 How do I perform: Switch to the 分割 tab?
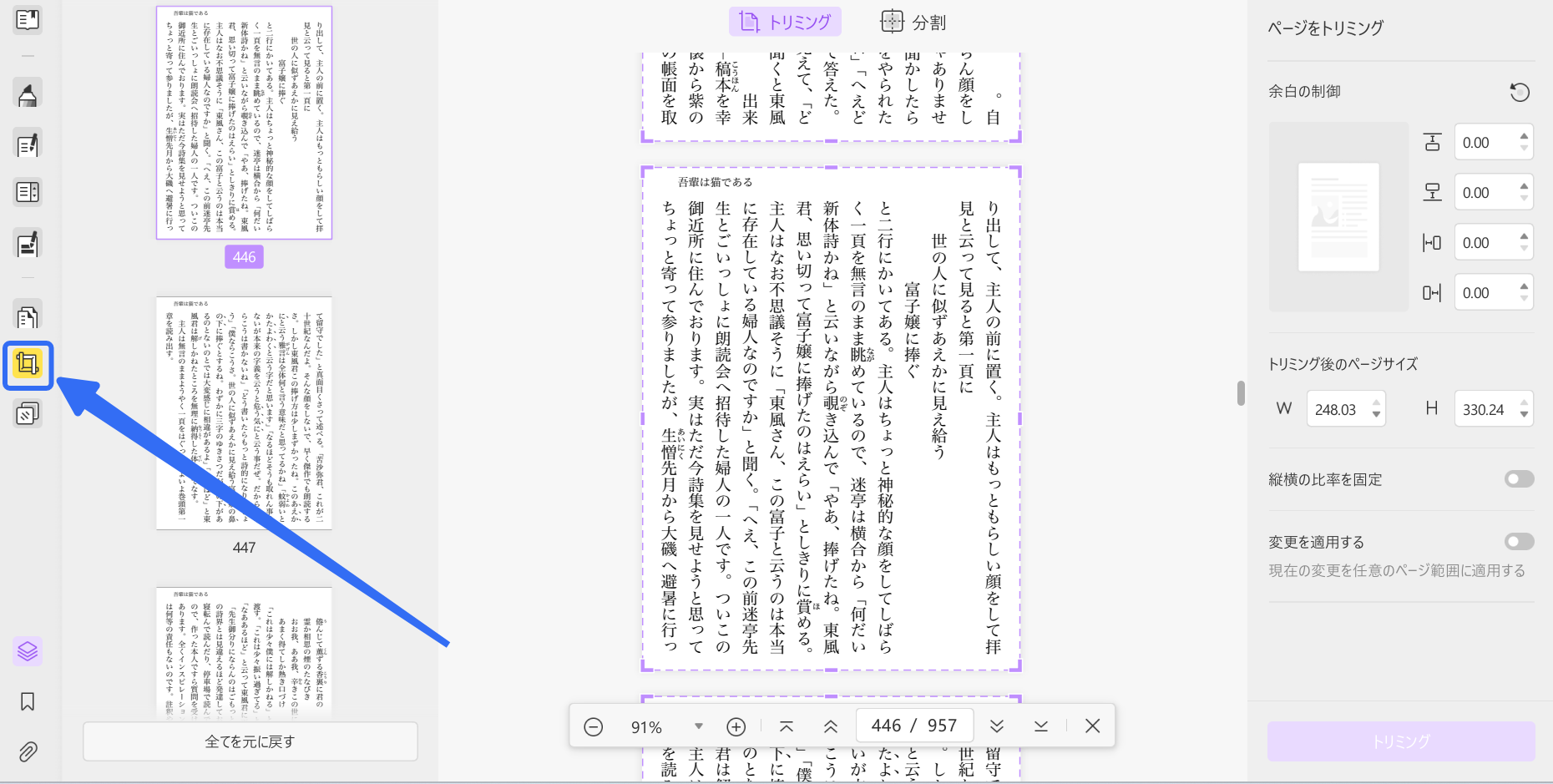tap(913, 22)
